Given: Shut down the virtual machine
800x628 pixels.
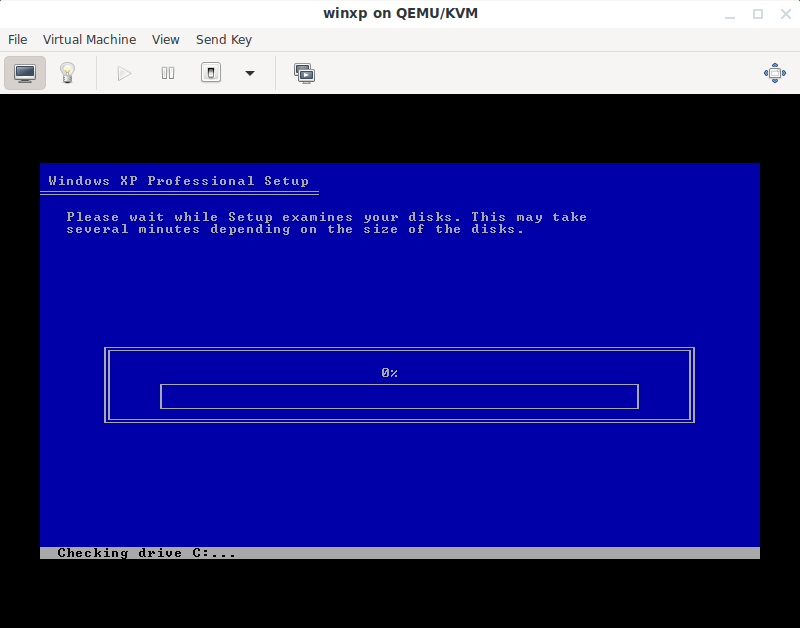Looking at the screenshot, I should point(211,72).
